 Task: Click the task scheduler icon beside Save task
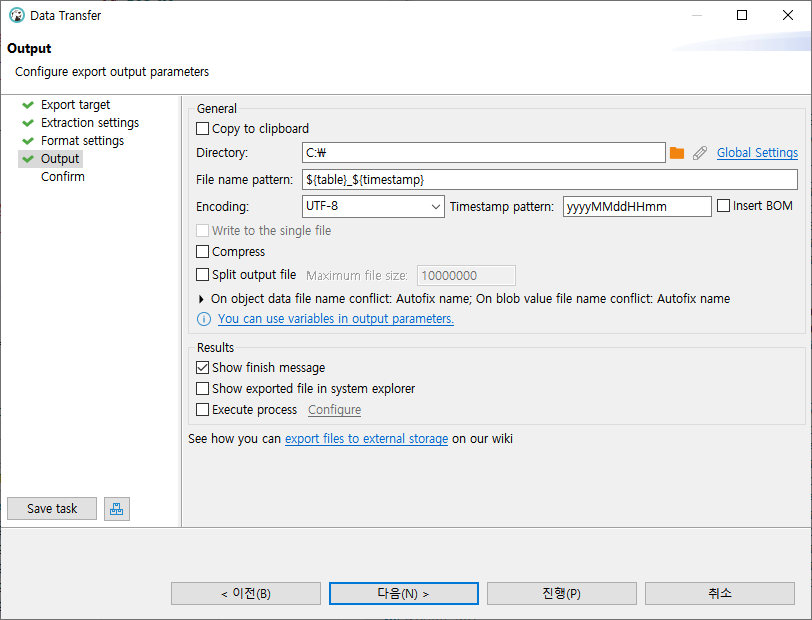coord(117,509)
